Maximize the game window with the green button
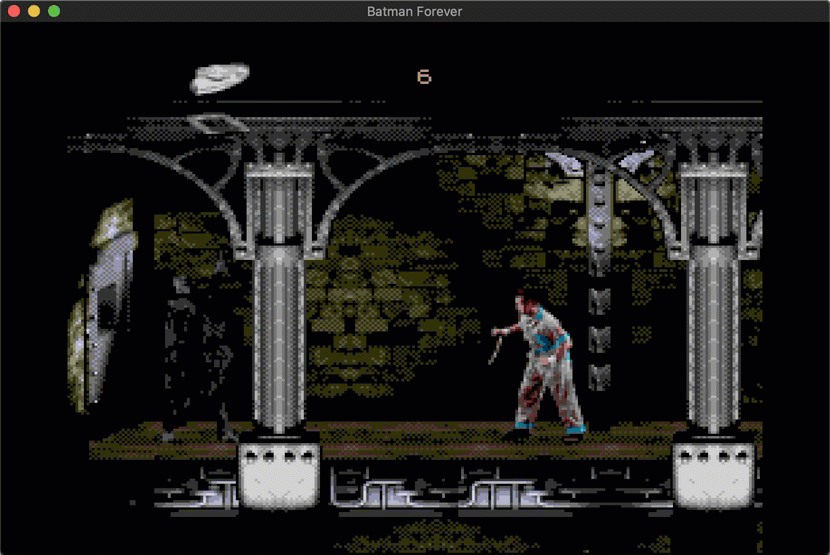830x555 pixels. click(x=54, y=11)
